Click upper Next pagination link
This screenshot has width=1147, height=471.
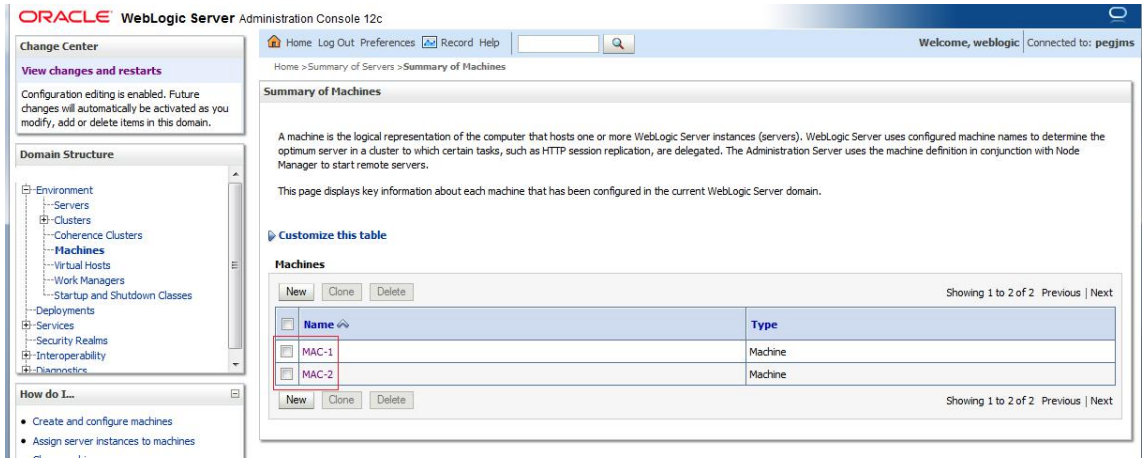[x=1102, y=293]
